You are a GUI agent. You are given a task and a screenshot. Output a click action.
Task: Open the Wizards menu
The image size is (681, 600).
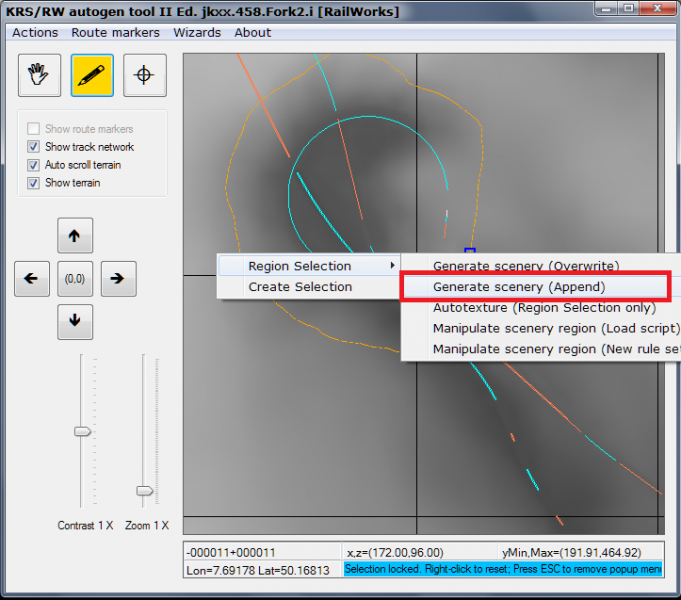197,33
